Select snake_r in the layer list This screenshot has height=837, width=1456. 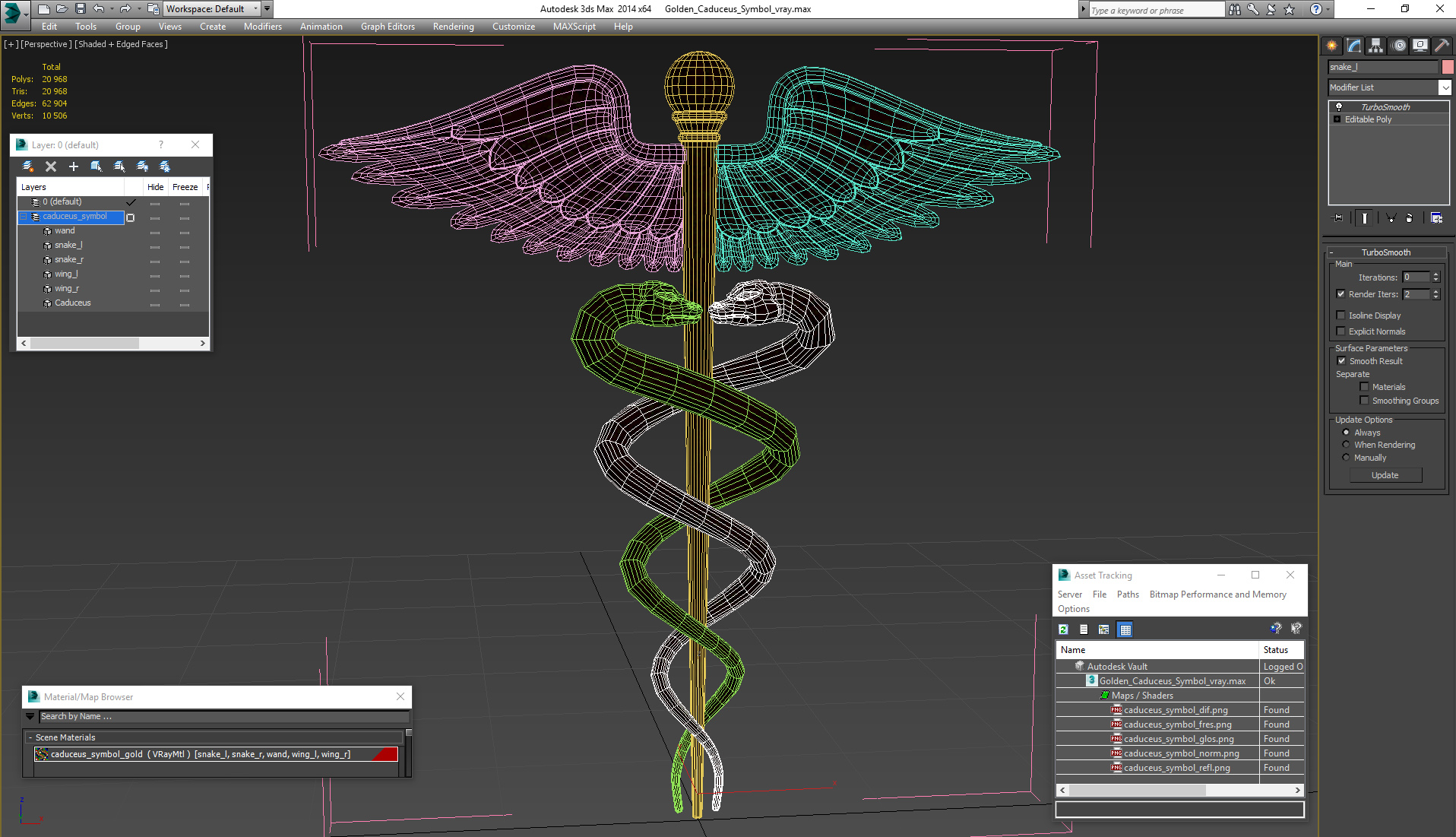(x=69, y=260)
